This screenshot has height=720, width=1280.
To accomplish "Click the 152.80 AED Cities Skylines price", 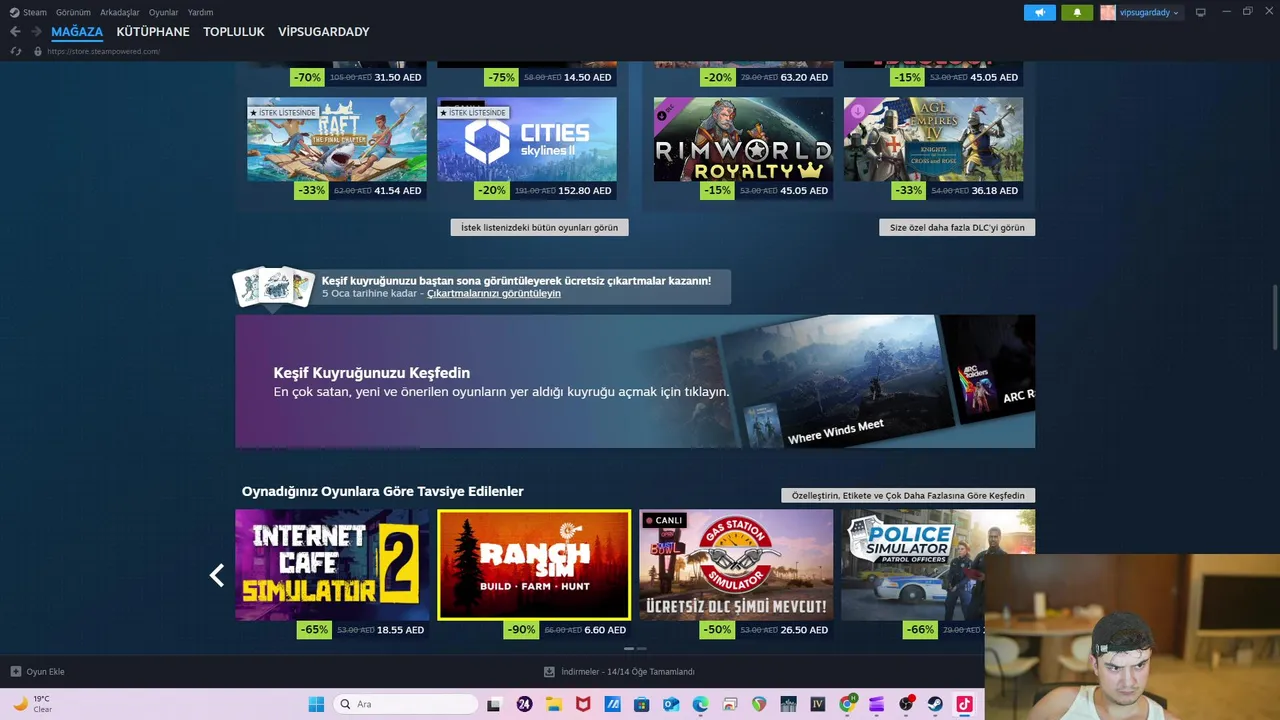I will 585,190.
